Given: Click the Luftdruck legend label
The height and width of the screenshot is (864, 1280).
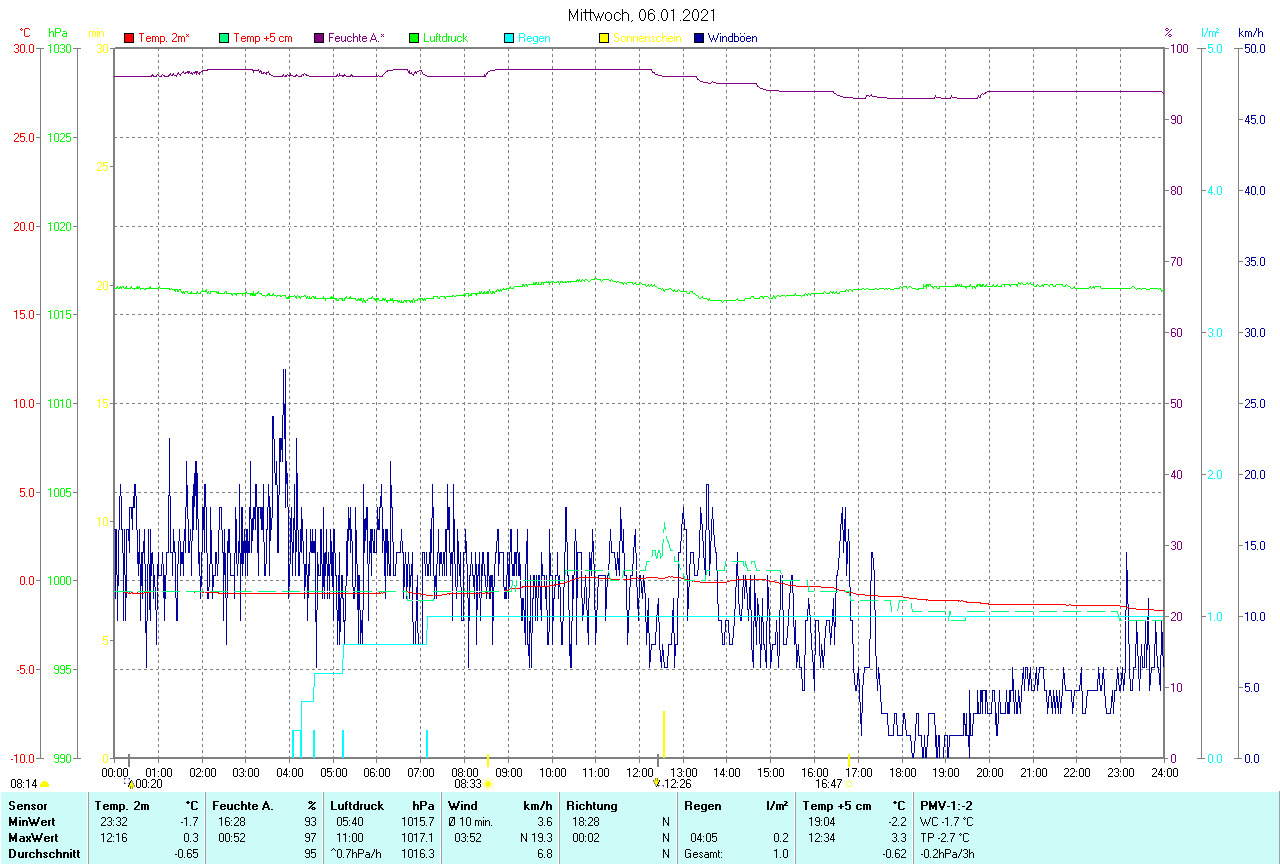Looking at the screenshot, I should tap(445, 38).
